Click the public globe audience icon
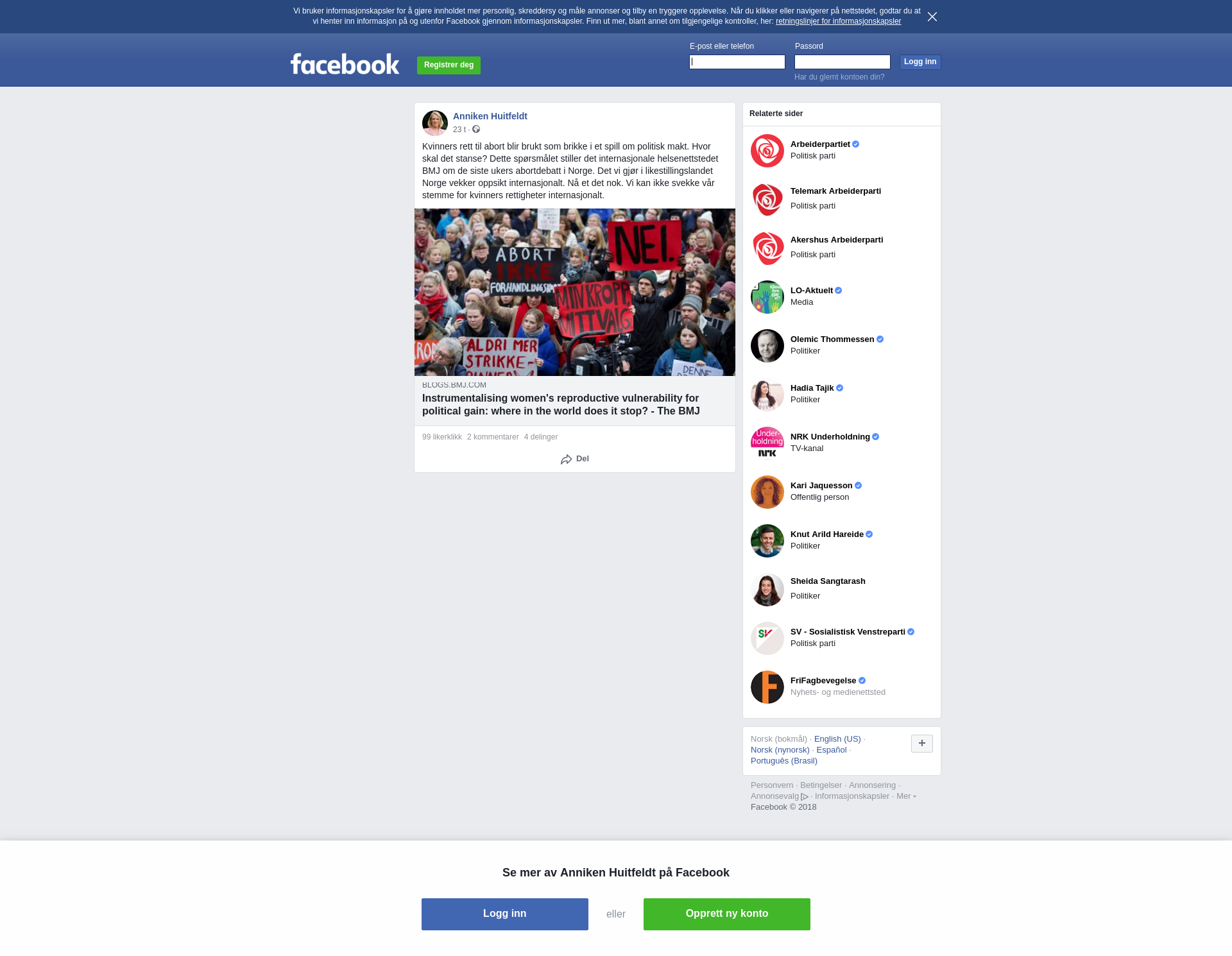This screenshot has height=956, width=1232. [x=476, y=130]
